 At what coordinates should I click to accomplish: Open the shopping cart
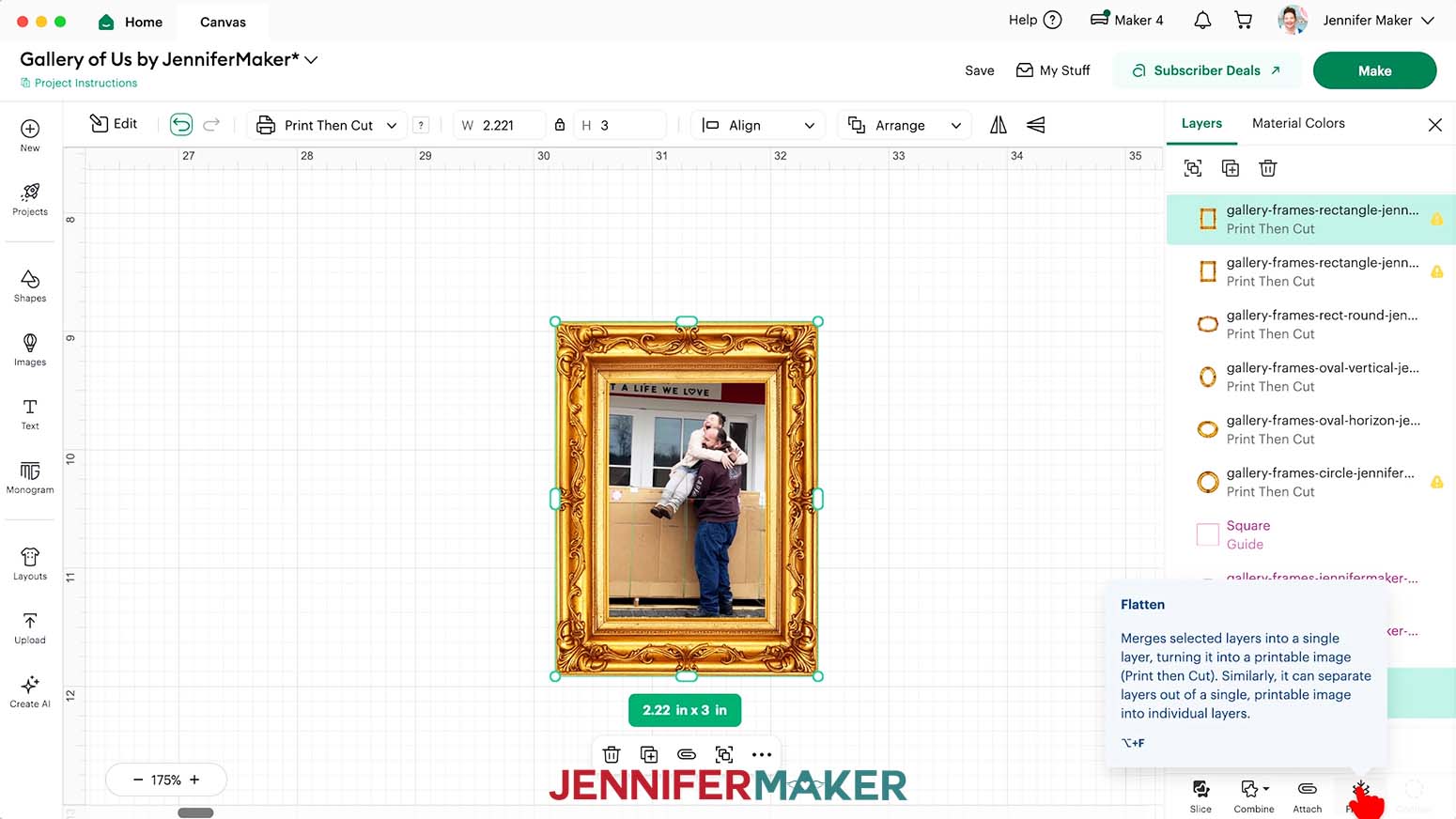(x=1244, y=20)
